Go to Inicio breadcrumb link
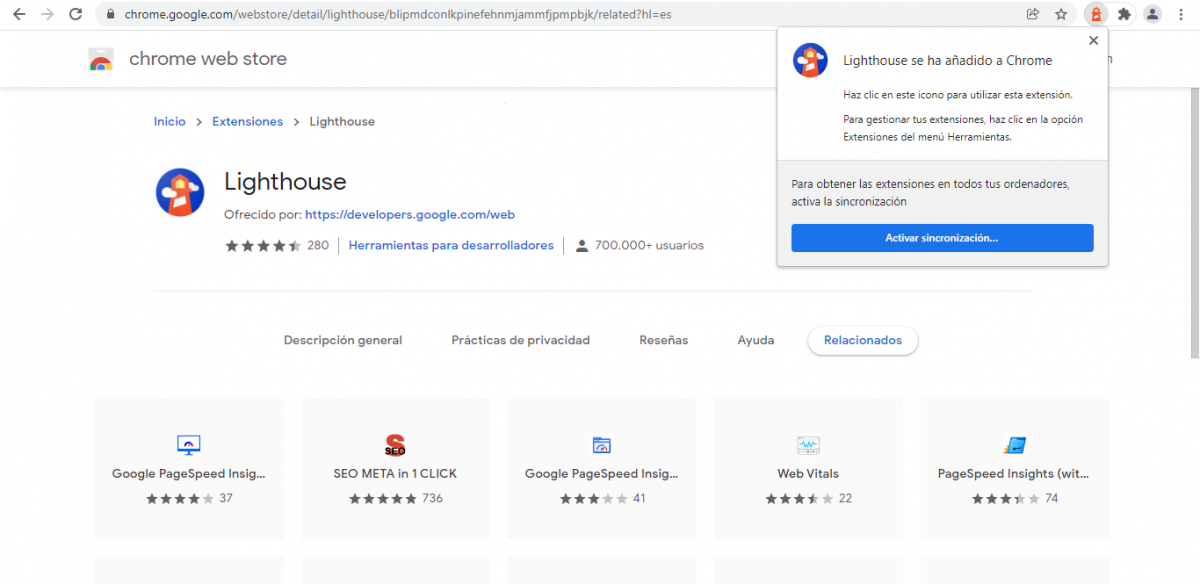1200x584 pixels. (169, 121)
